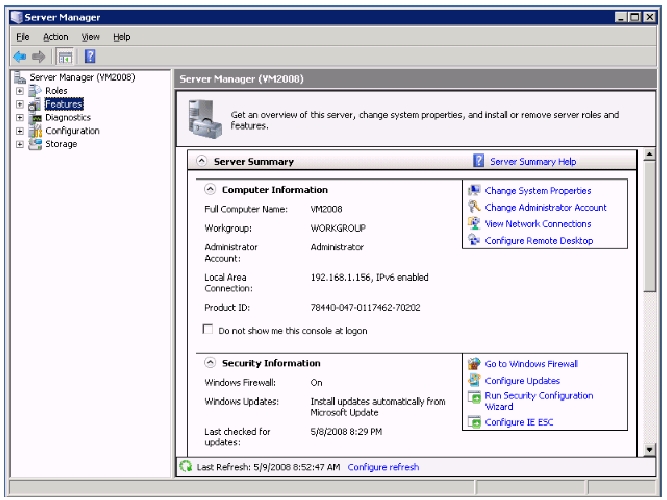The width and height of the screenshot is (667, 500).
Task: Select the Configuration label in the tree
Action: coord(72,131)
